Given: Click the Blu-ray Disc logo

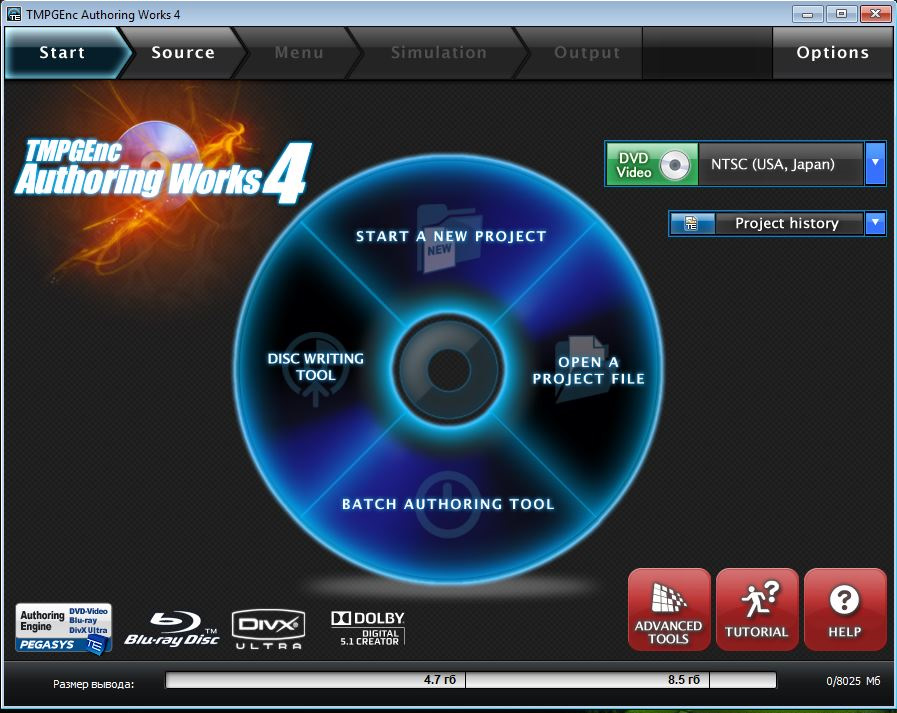Looking at the screenshot, I should click(172, 629).
